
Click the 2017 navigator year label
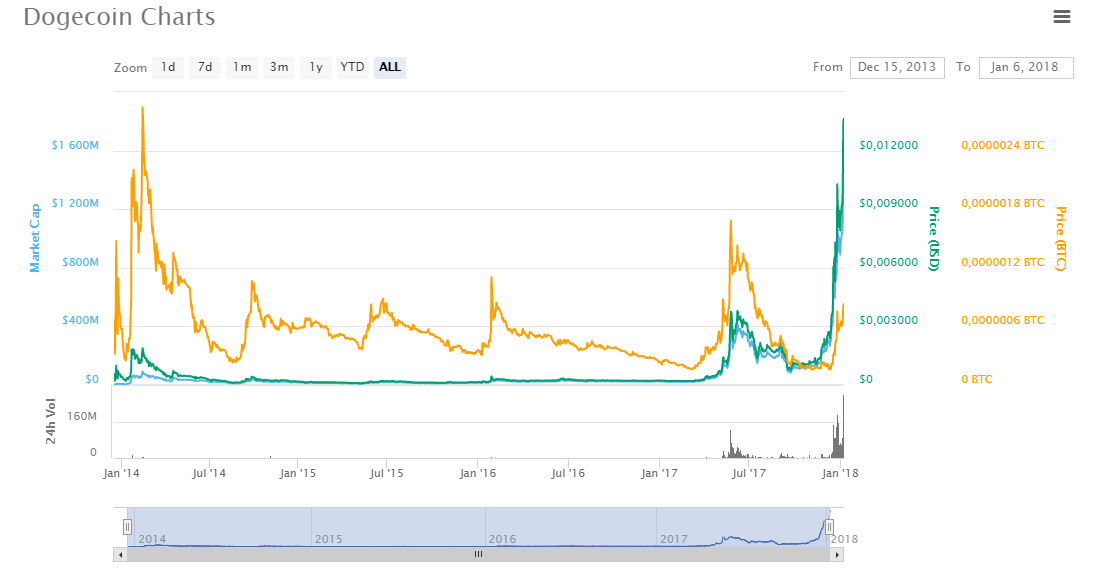click(x=674, y=539)
